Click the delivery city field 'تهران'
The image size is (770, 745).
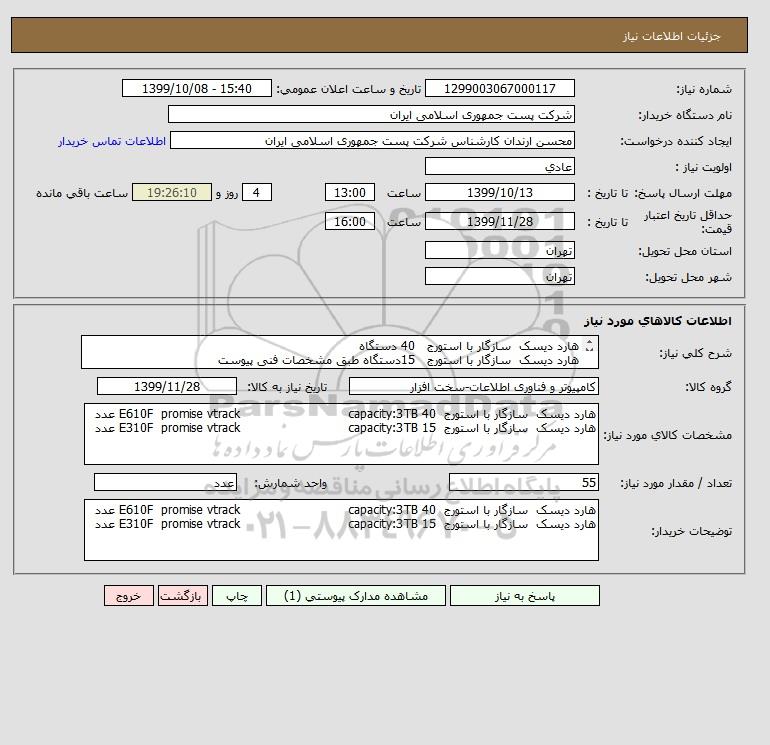[499, 276]
